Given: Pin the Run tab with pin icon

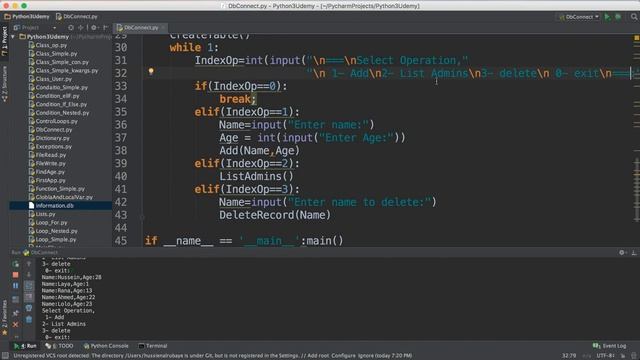Looking at the screenshot, I should click(x=16, y=313).
